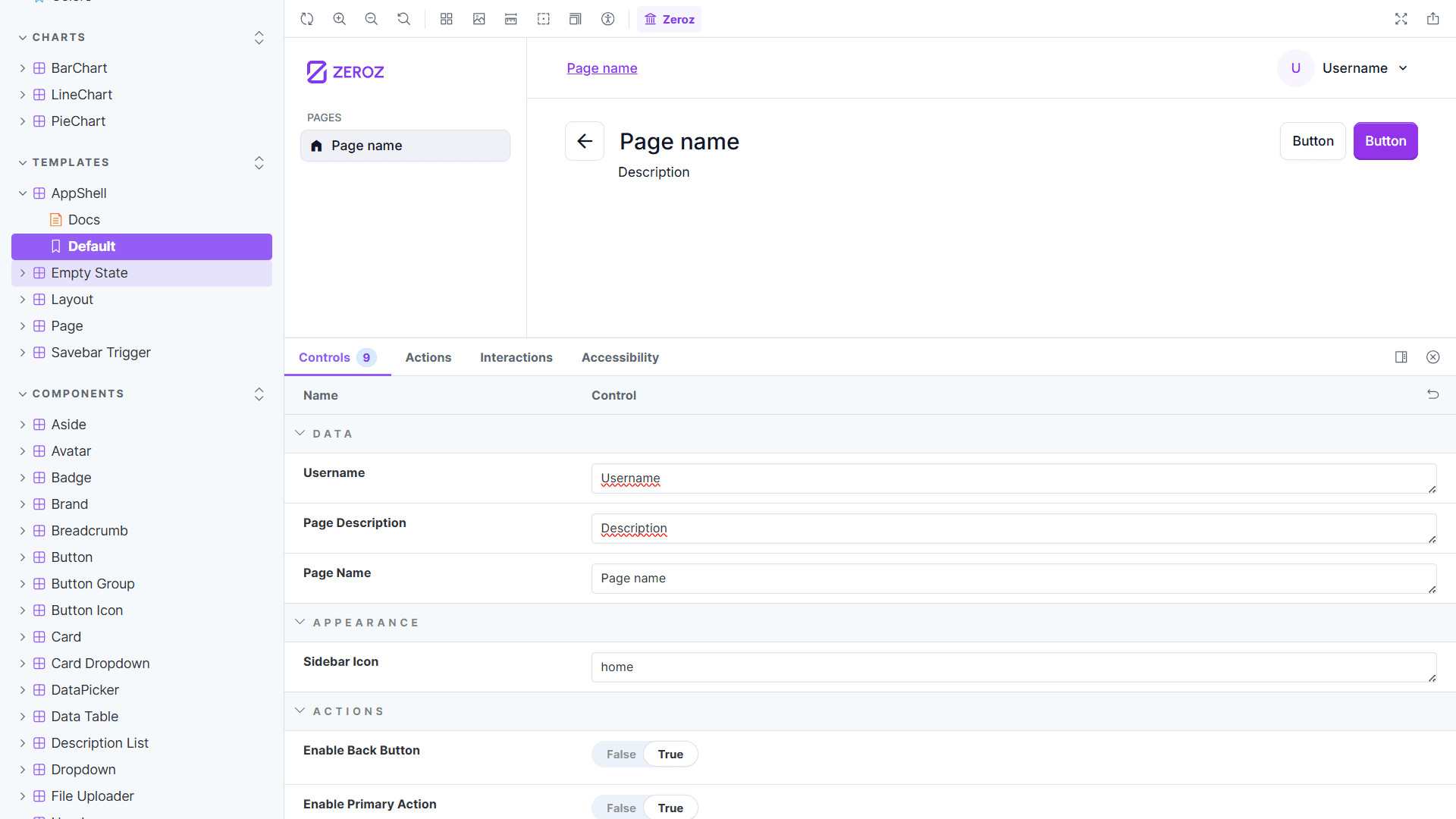The image size is (1456, 819).
Task: Open the accessibility vision filter icon
Action: click(x=608, y=19)
